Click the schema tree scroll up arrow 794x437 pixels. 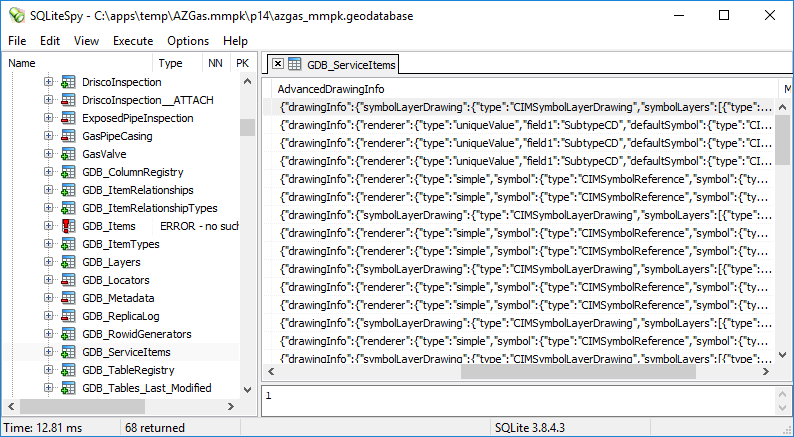point(248,82)
